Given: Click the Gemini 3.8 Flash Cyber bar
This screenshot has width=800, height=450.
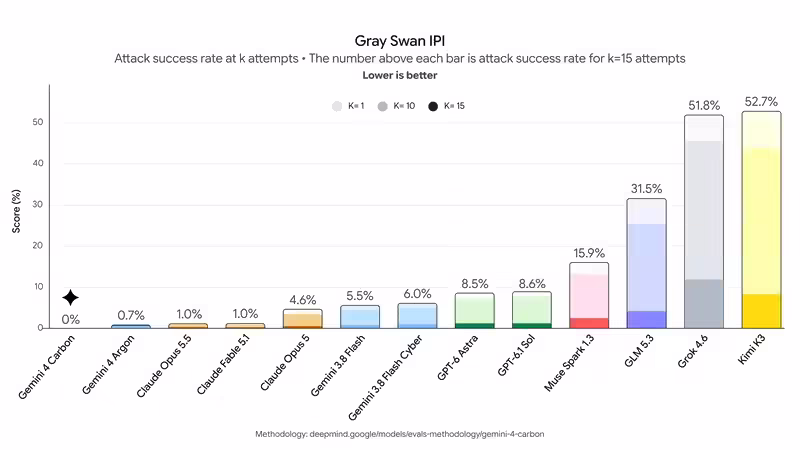Looking at the screenshot, I should click(417, 316).
